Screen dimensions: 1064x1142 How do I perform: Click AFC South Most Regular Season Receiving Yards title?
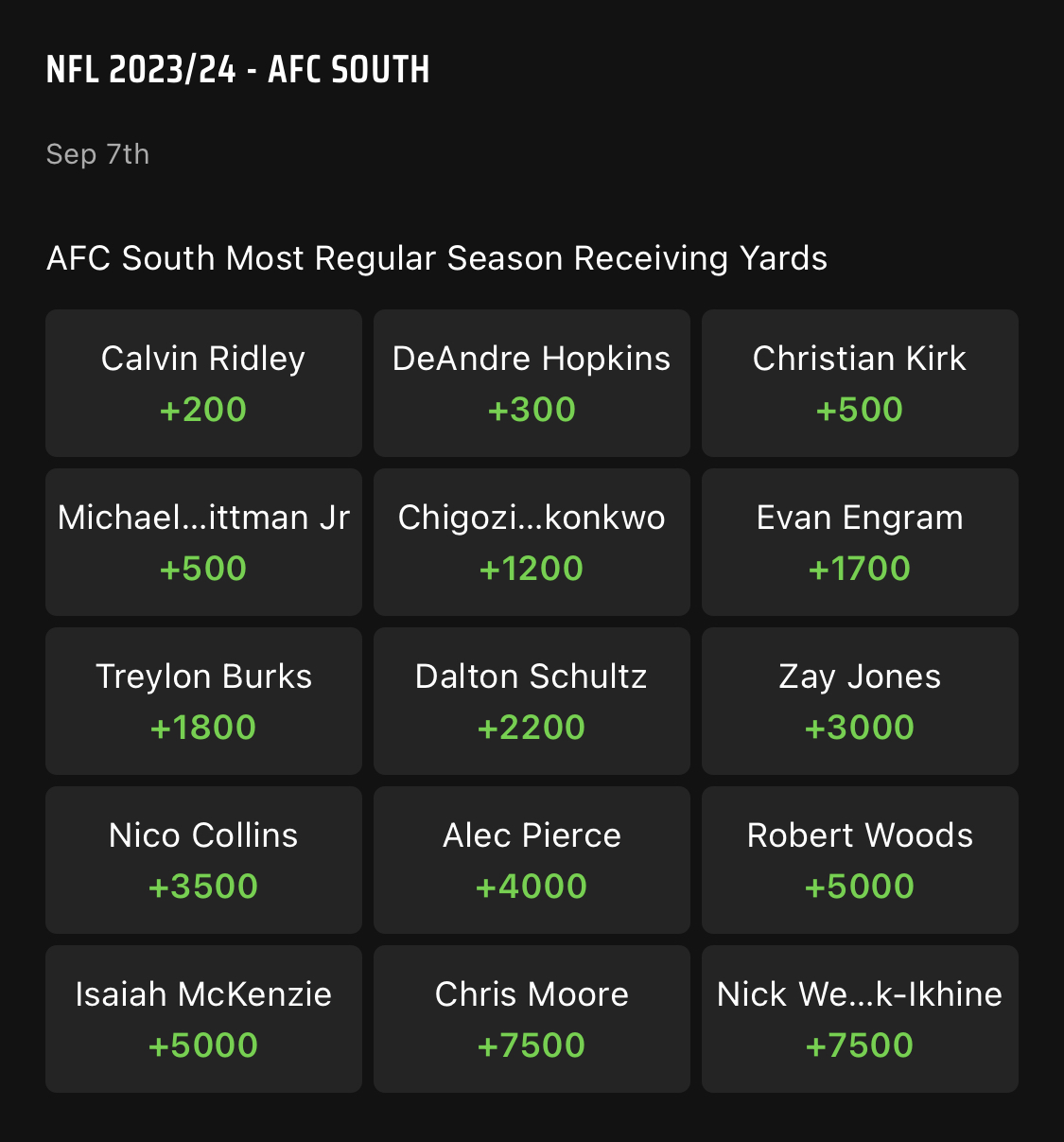(436, 258)
